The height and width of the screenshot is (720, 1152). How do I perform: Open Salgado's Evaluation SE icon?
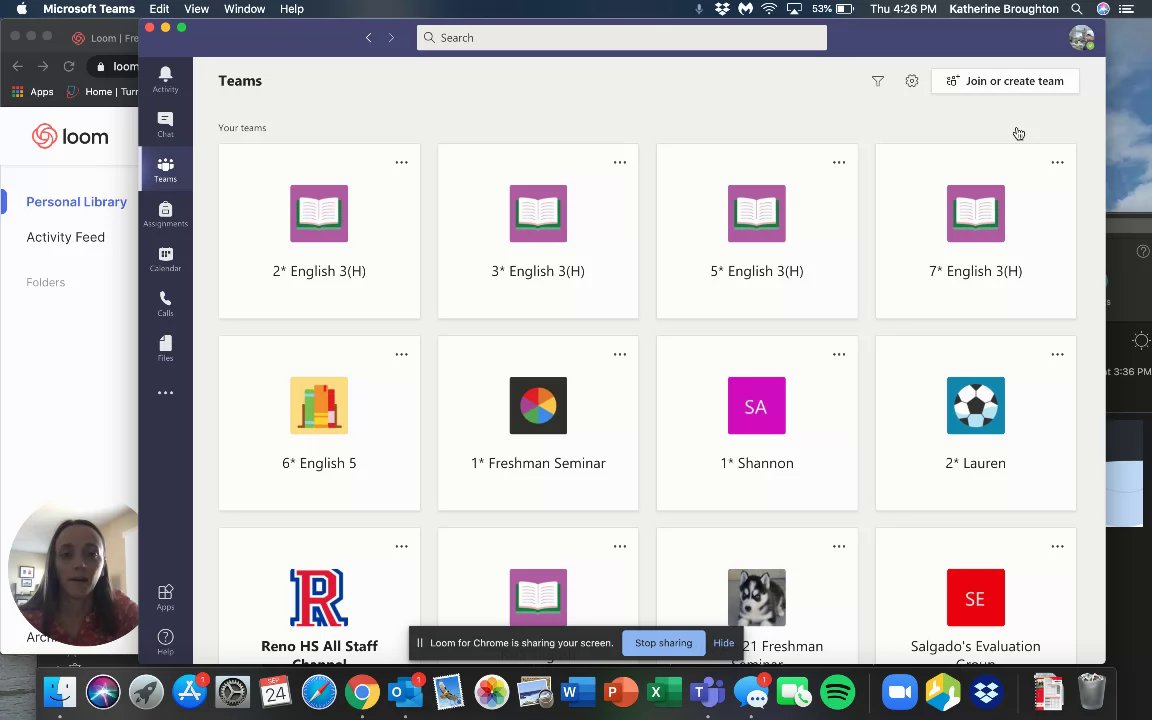click(x=976, y=597)
